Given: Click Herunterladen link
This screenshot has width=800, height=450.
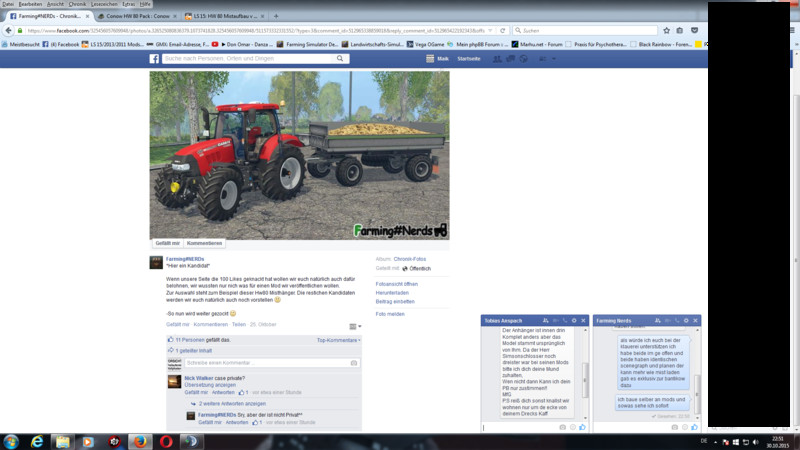Looking at the screenshot, I should pos(392,293).
